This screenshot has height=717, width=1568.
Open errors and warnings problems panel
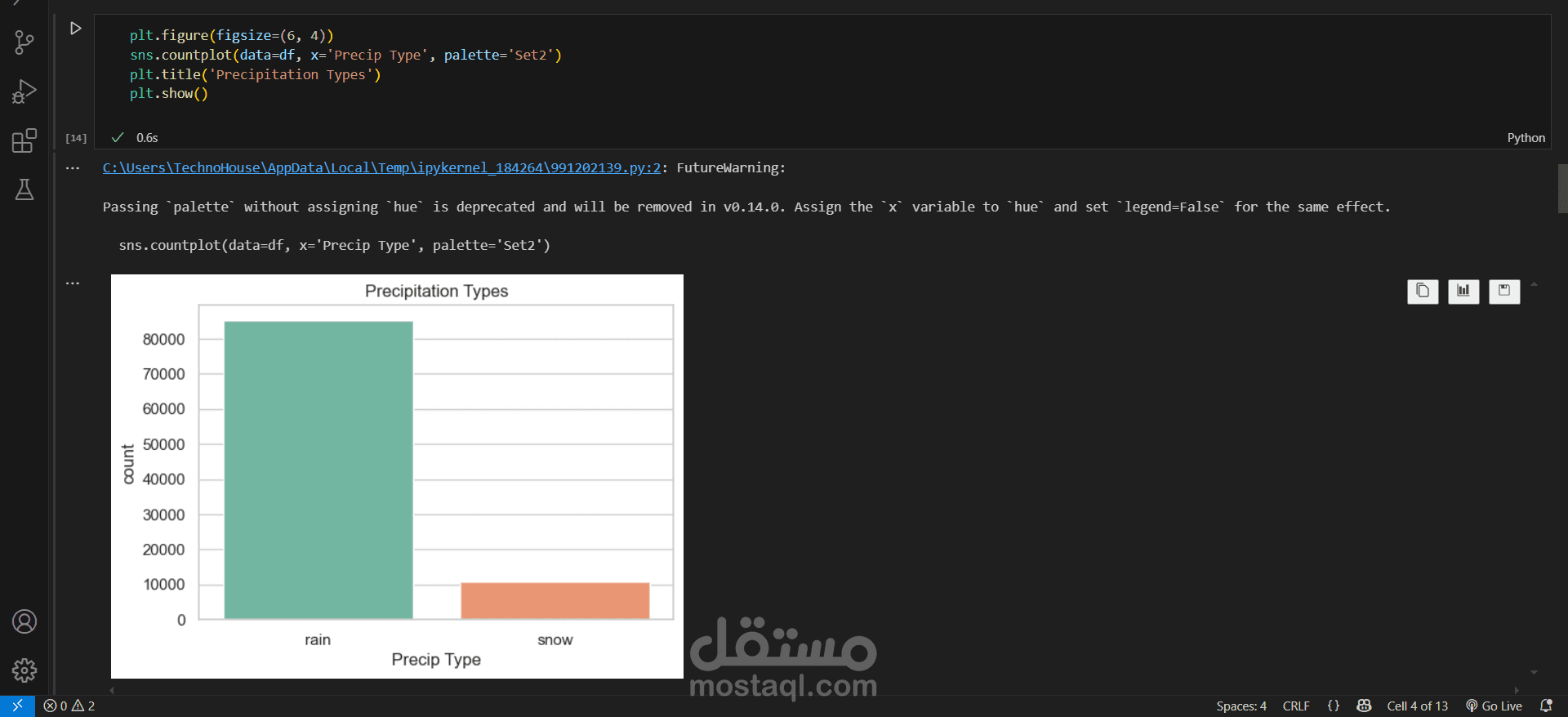pyautogui.click(x=69, y=706)
